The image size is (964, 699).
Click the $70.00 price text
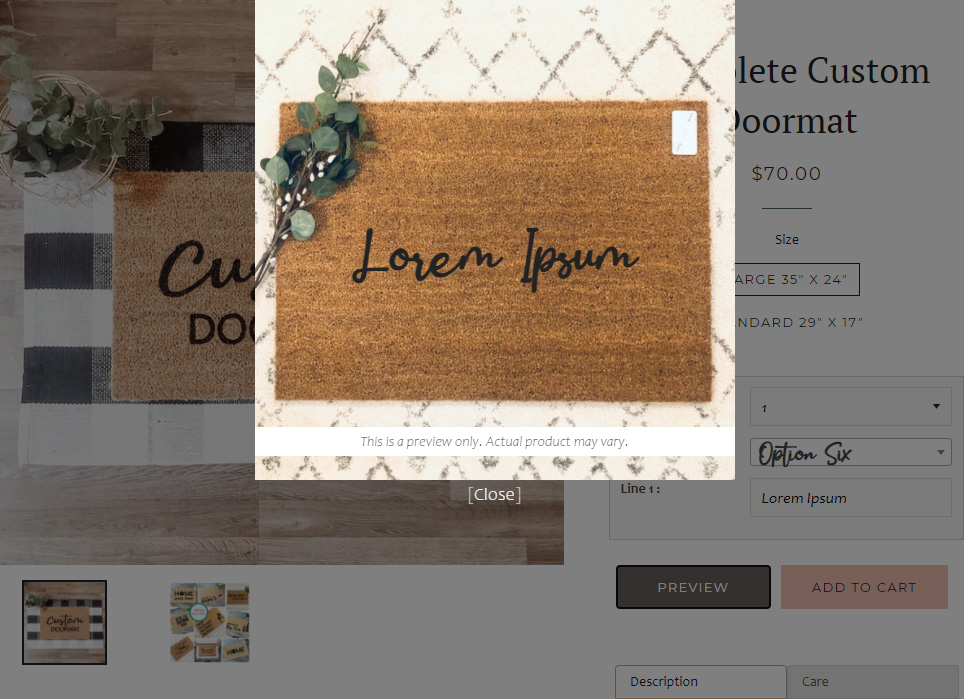point(786,174)
